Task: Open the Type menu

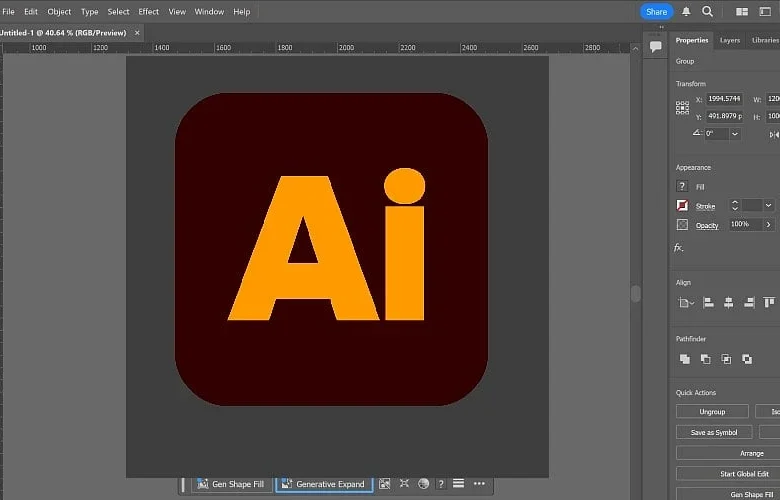Action: coord(90,11)
